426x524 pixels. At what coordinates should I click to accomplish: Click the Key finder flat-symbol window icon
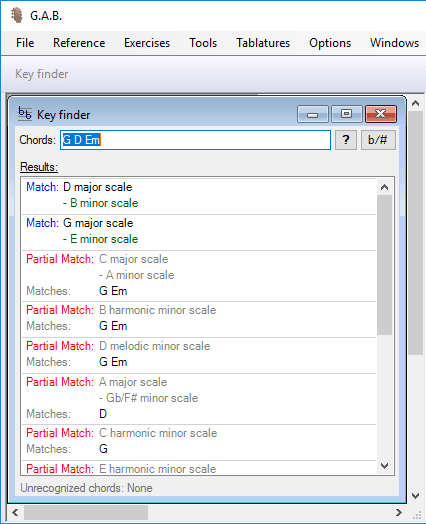tap(25, 114)
